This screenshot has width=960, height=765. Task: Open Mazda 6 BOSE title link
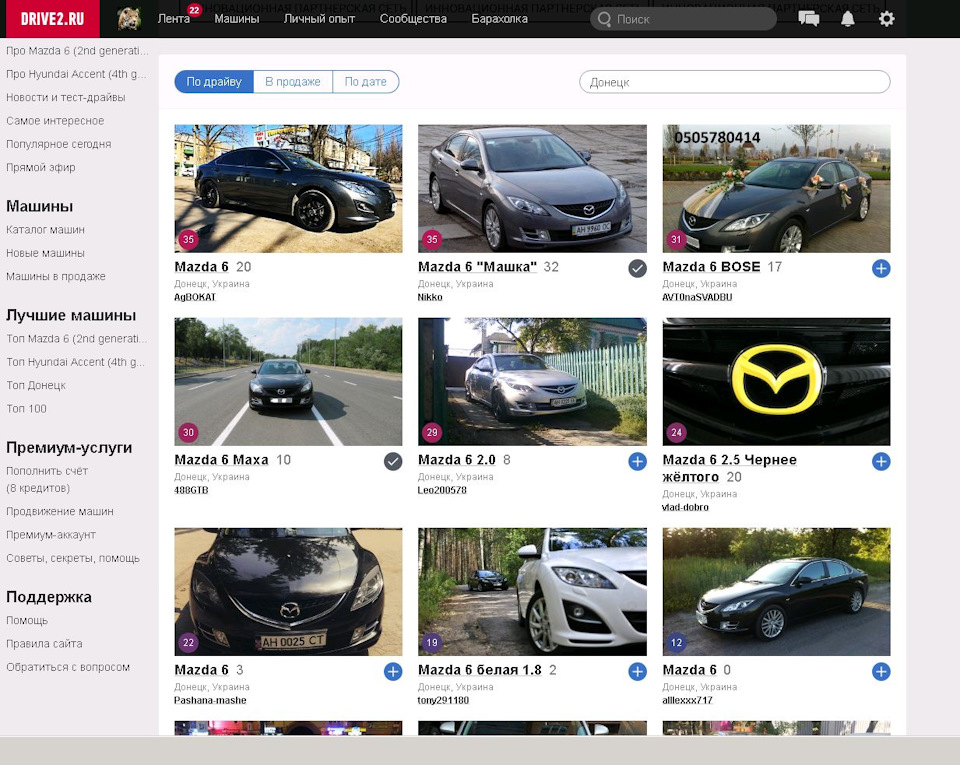point(711,267)
